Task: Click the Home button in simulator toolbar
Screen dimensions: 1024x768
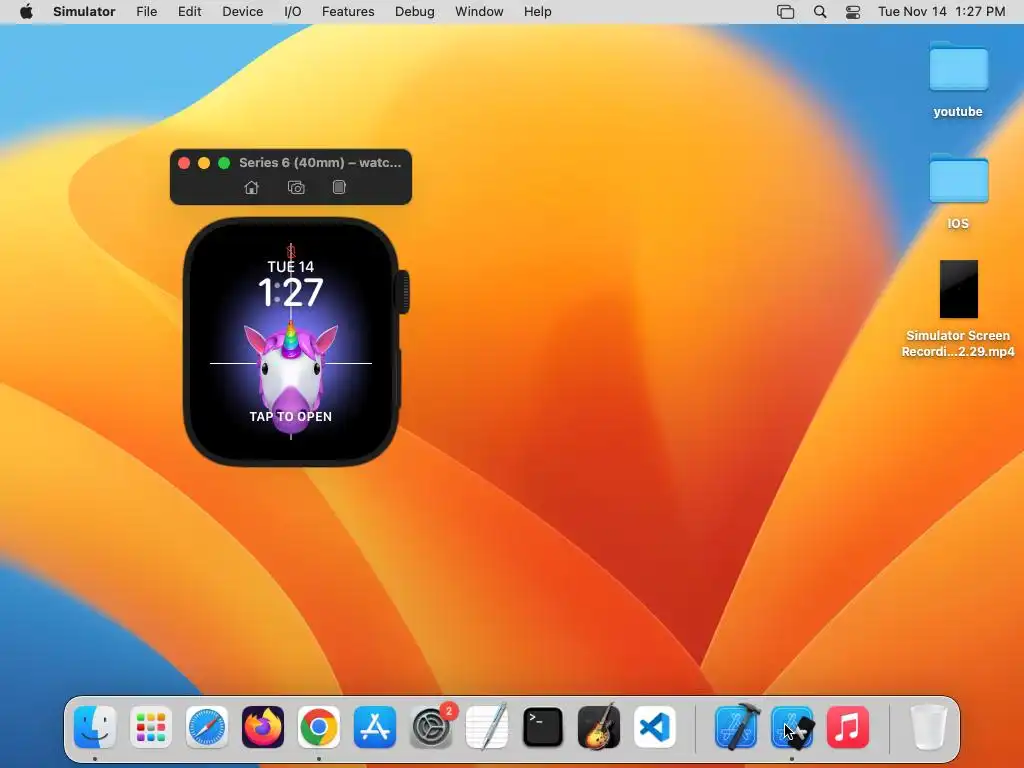Action: point(251,188)
